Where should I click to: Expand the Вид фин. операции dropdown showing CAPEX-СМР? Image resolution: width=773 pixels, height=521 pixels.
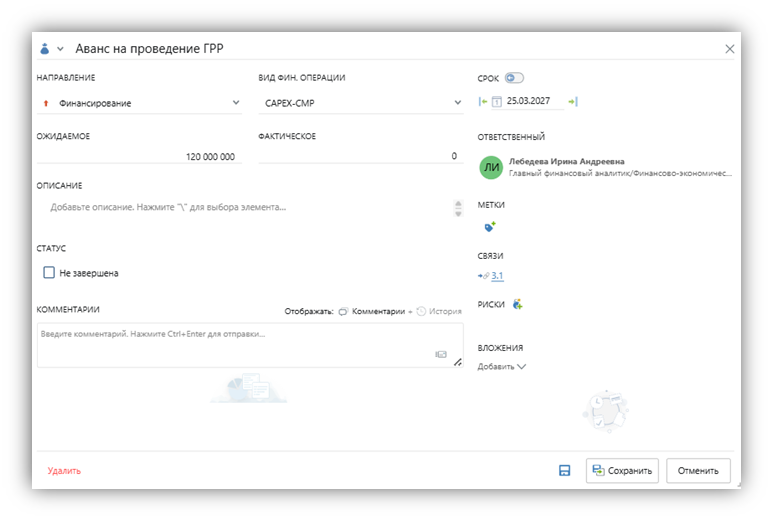(361, 103)
